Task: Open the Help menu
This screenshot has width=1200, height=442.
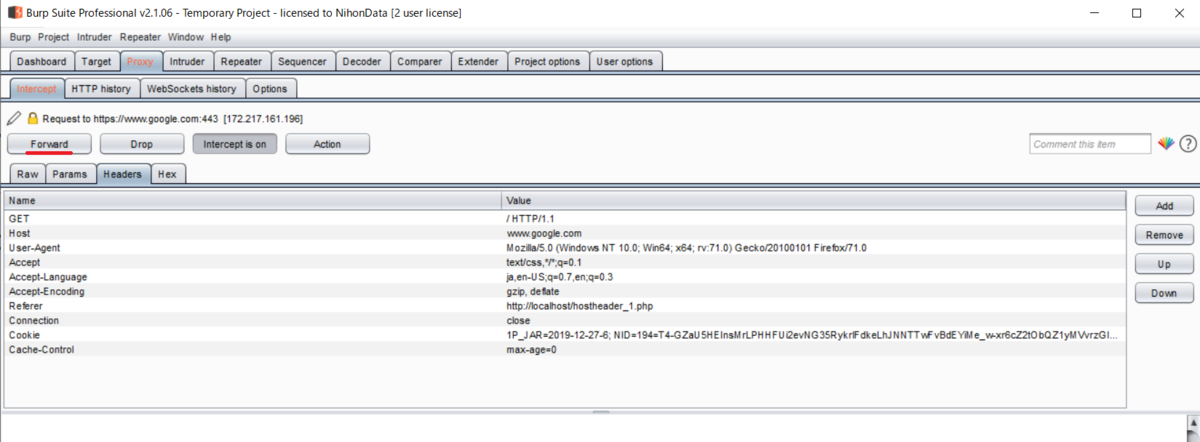Action: click(221, 37)
